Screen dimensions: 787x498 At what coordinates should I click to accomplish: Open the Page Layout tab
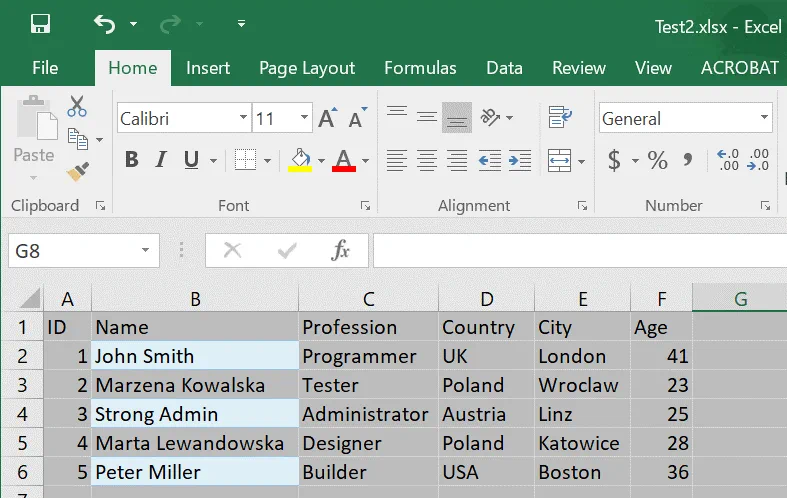click(x=307, y=68)
